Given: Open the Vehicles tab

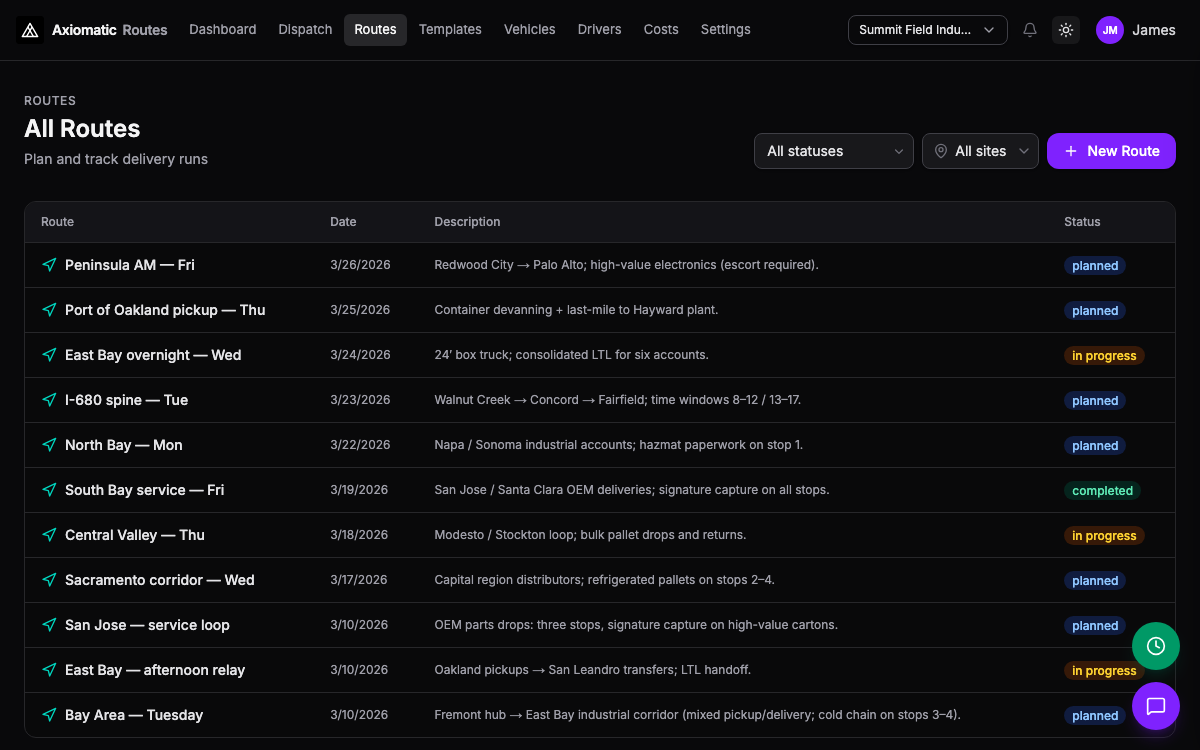Looking at the screenshot, I should [x=530, y=30].
